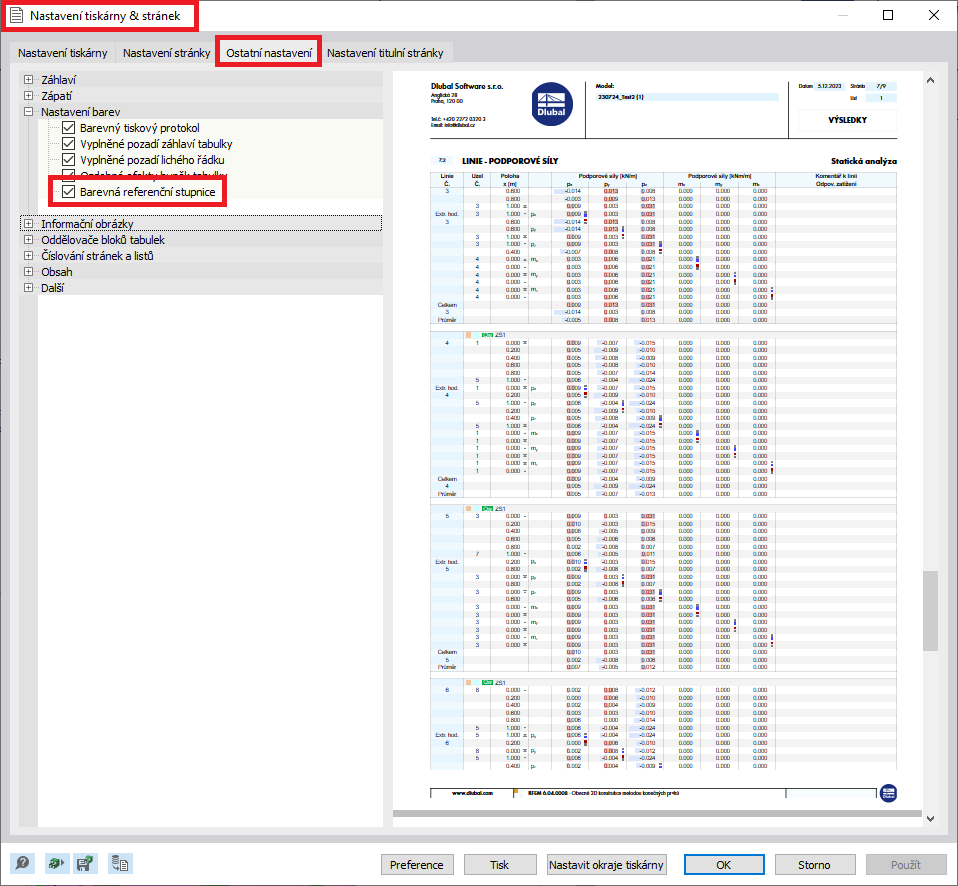Click the database-to-document export icon

coord(120,863)
